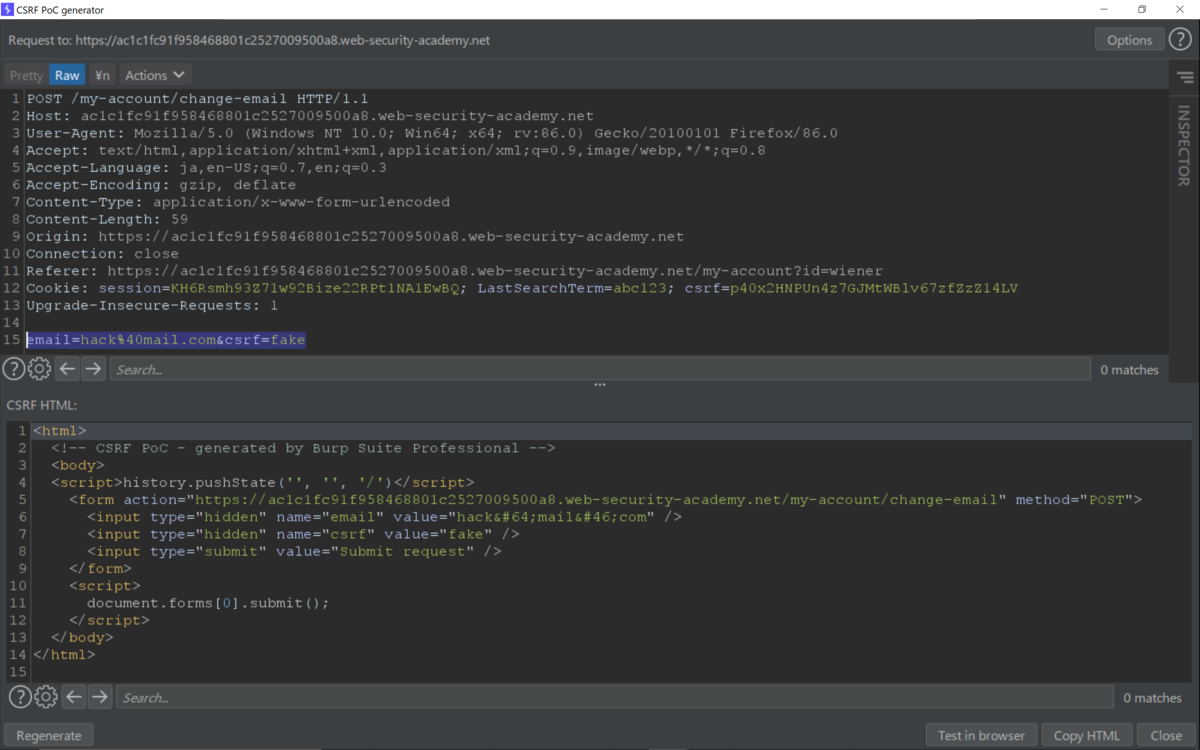Switch to Pretty view
1200x750 pixels.
[x=27, y=75]
